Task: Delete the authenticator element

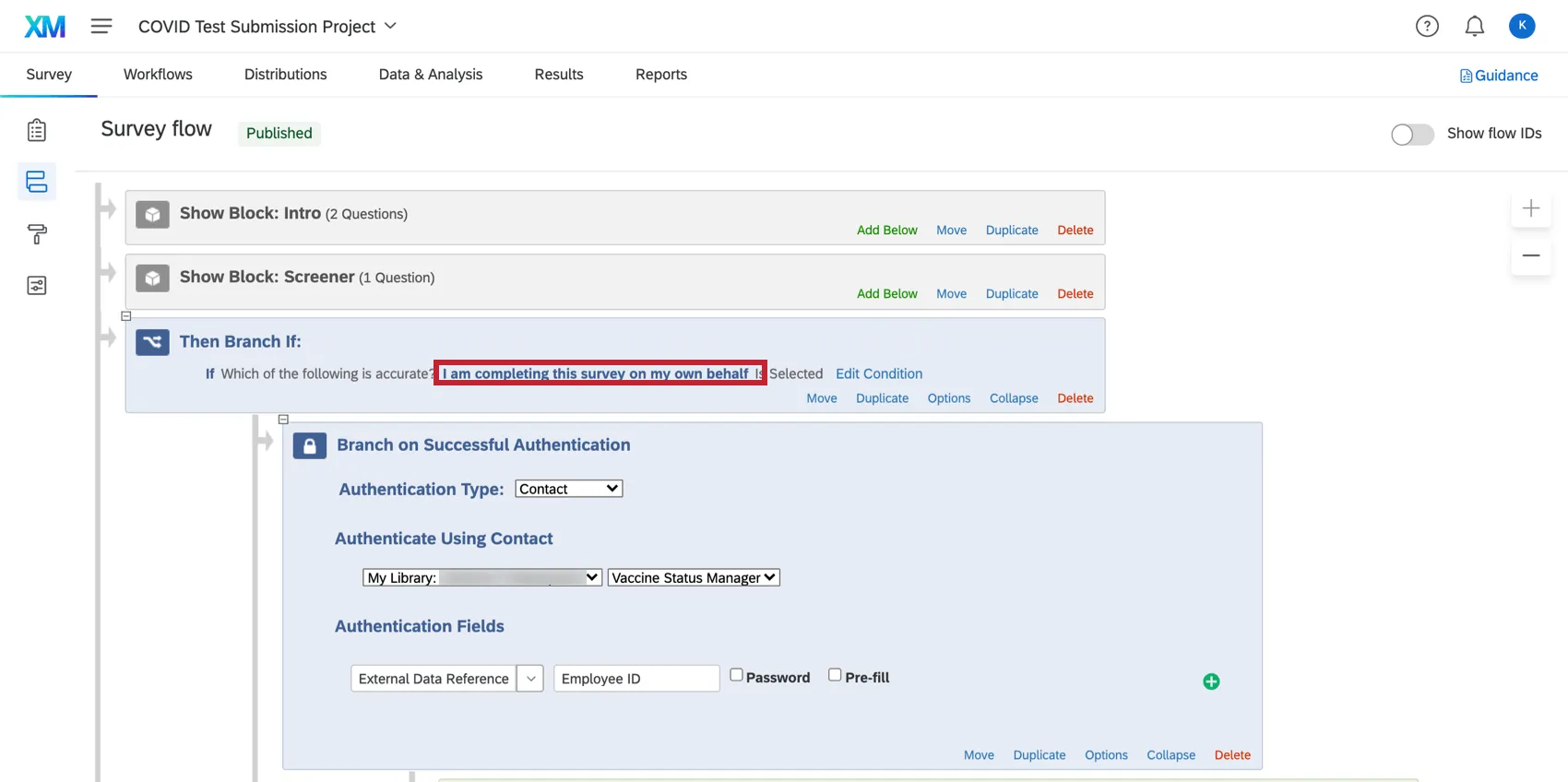Action: click(1232, 755)
